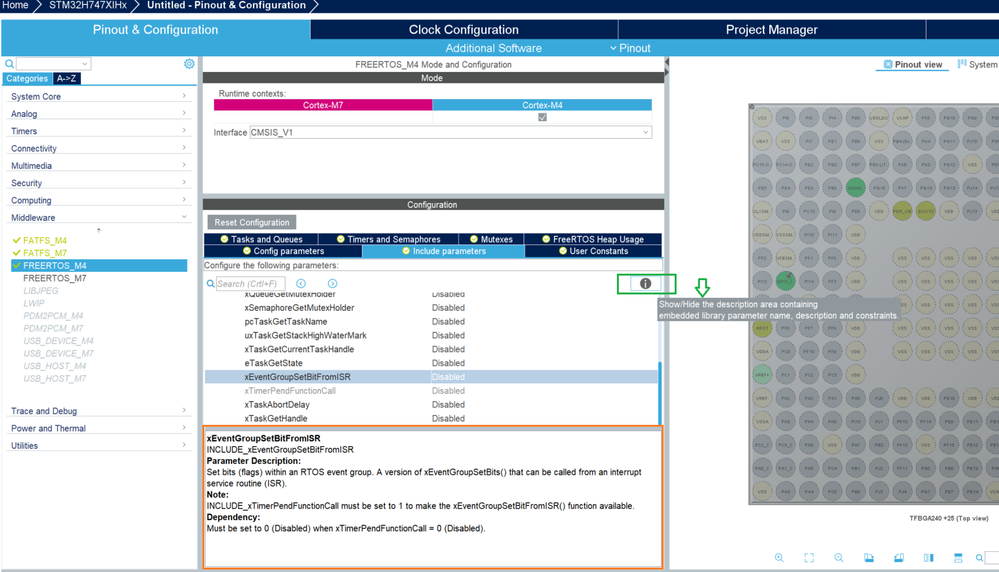Open the Config parameters tab
Viewport: 999px width, 572px height.
[x=284, y=251]
